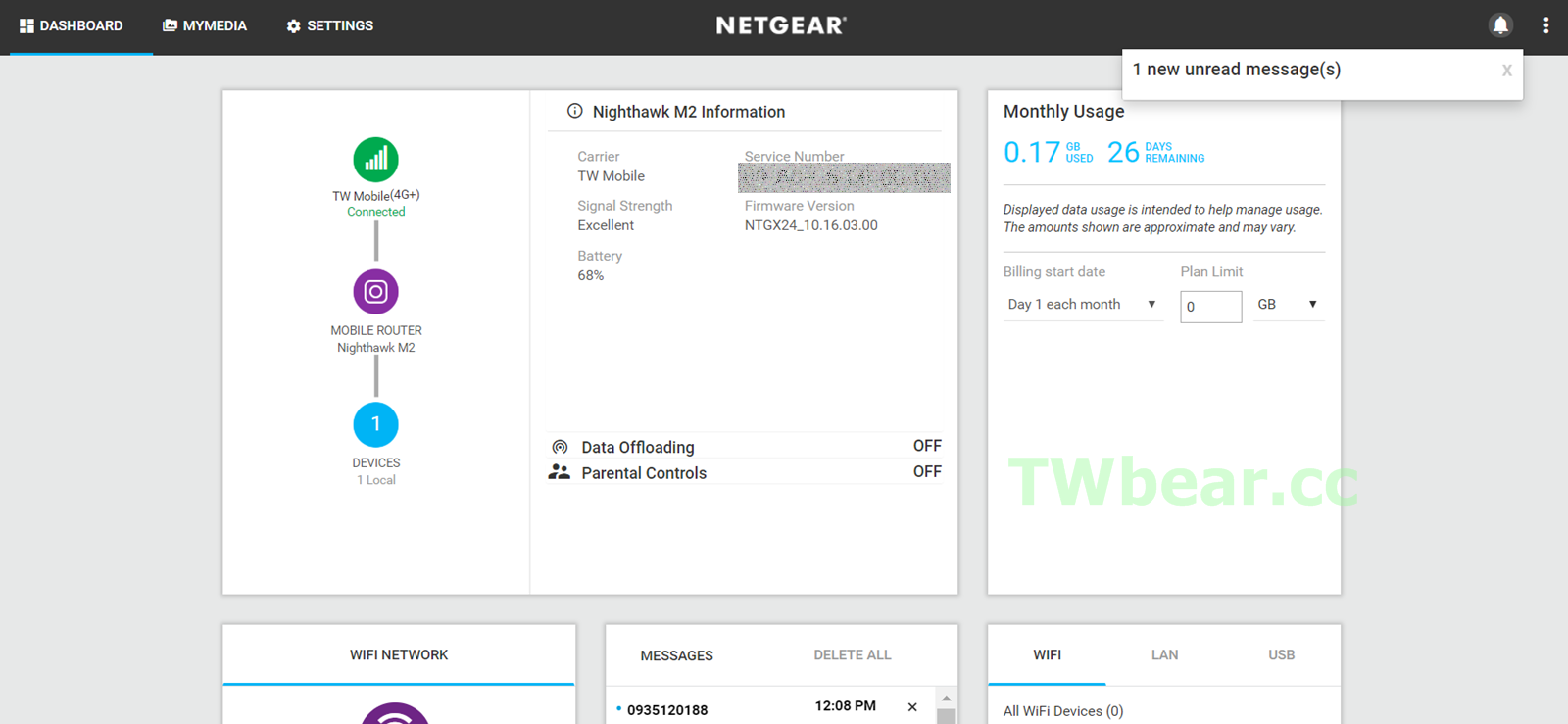This screenshot has width=1568, height=724.
Task: Click the firmware version NTGX24_10.16.03.00
Action: (810, 225)
